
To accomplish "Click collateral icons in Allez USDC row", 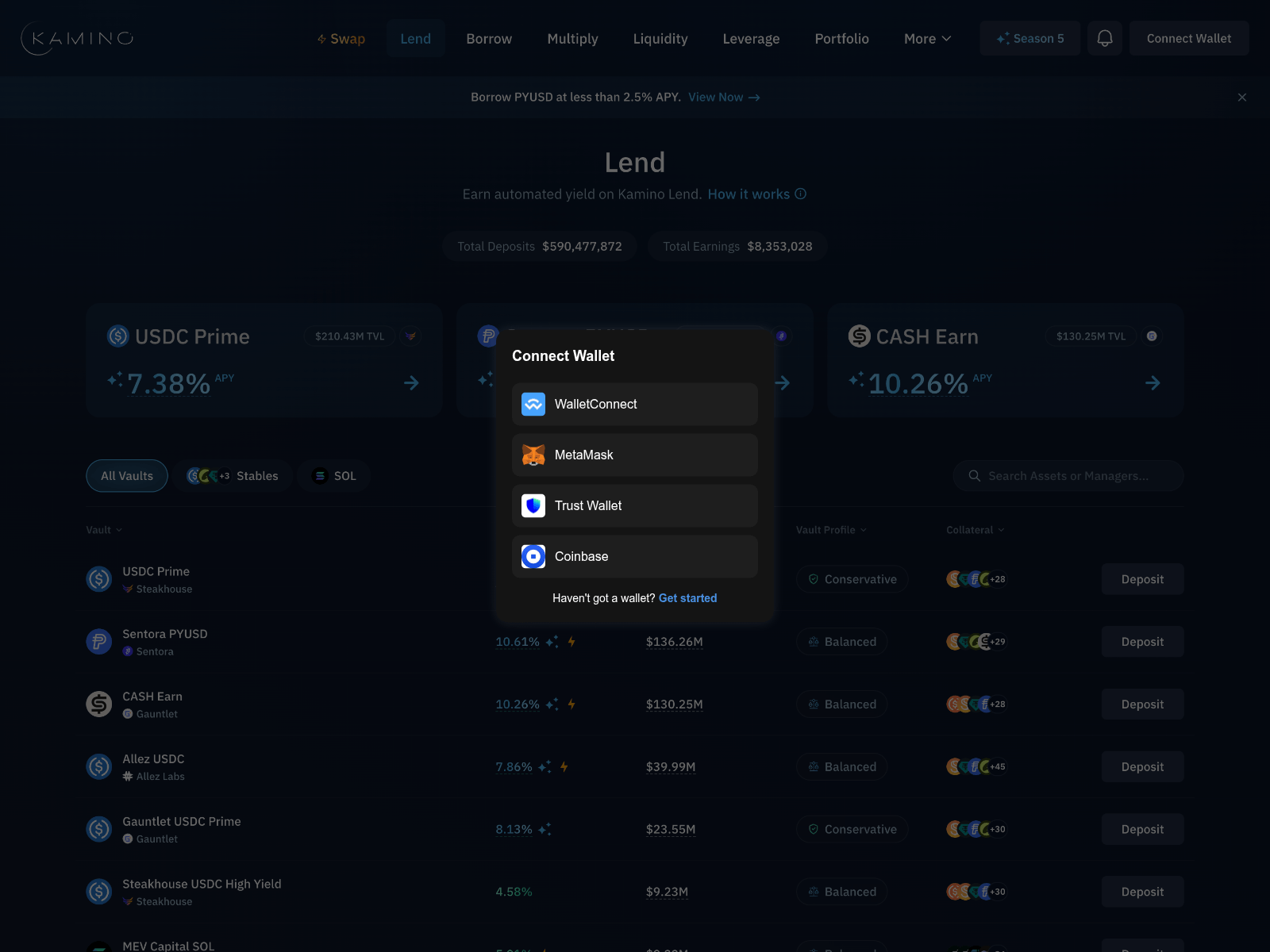I will 976,767.
